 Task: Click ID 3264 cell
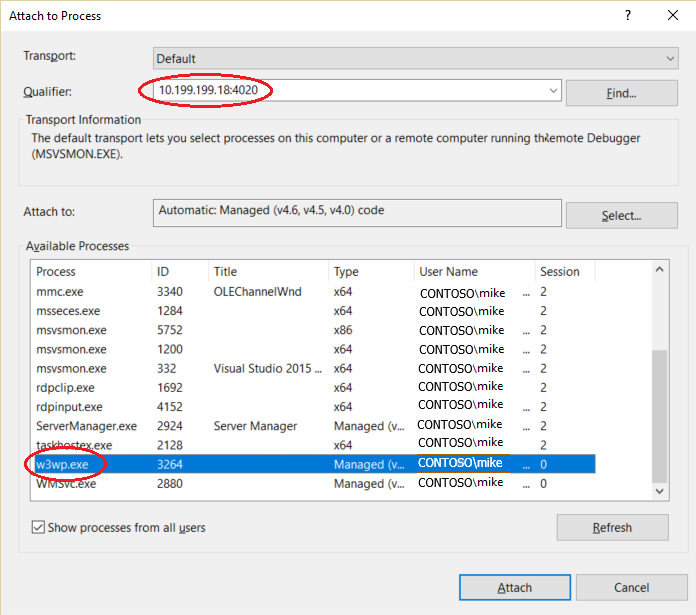coord(170,464)
